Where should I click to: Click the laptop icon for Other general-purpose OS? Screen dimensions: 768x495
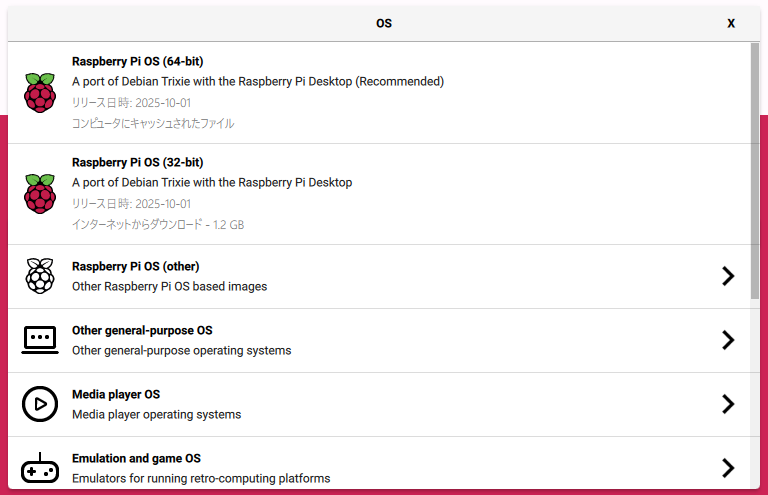[40, 340]
